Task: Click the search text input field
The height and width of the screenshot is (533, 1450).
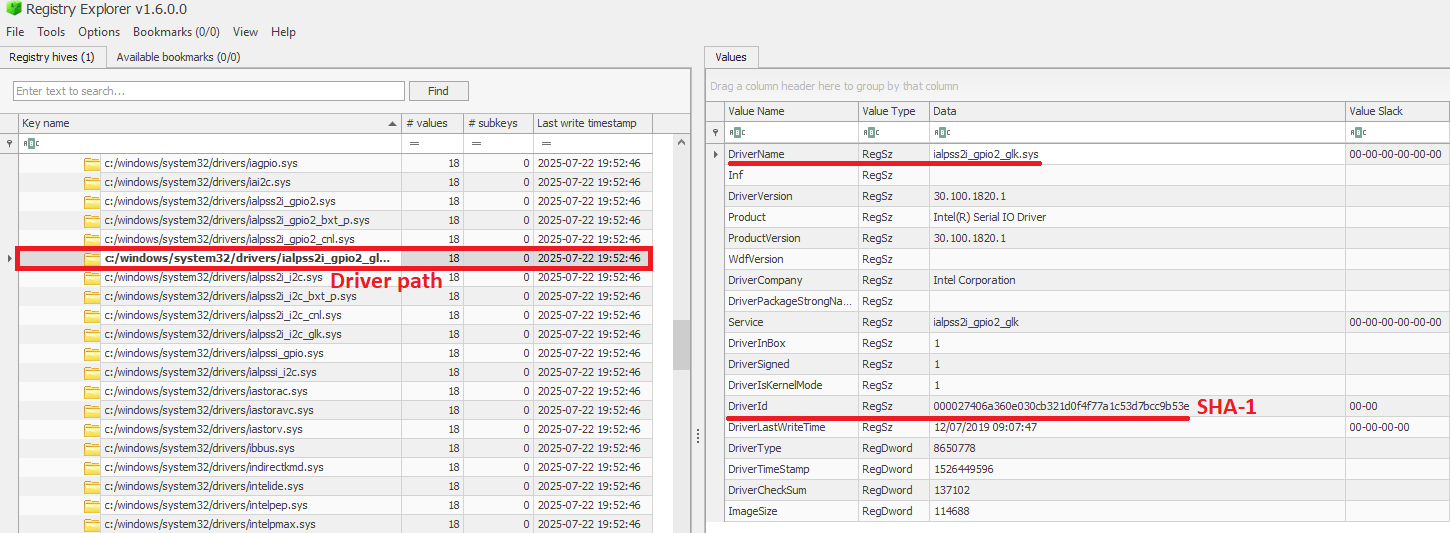Action: tap(208, 91)
